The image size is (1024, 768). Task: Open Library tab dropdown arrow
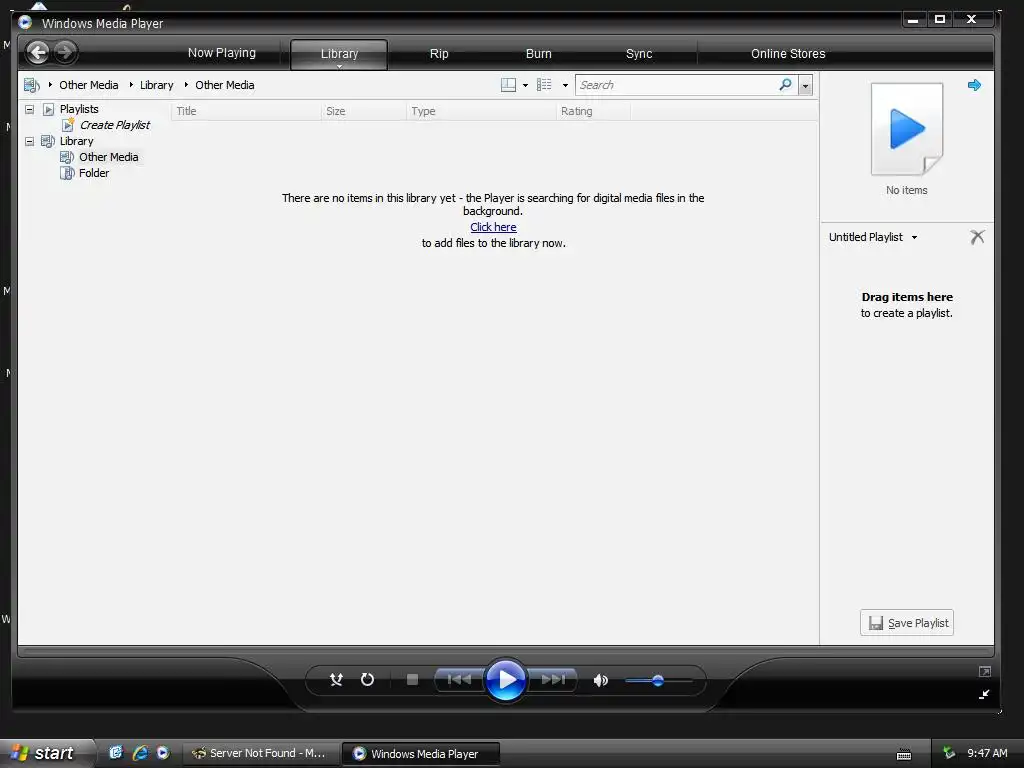click(339, 66)
